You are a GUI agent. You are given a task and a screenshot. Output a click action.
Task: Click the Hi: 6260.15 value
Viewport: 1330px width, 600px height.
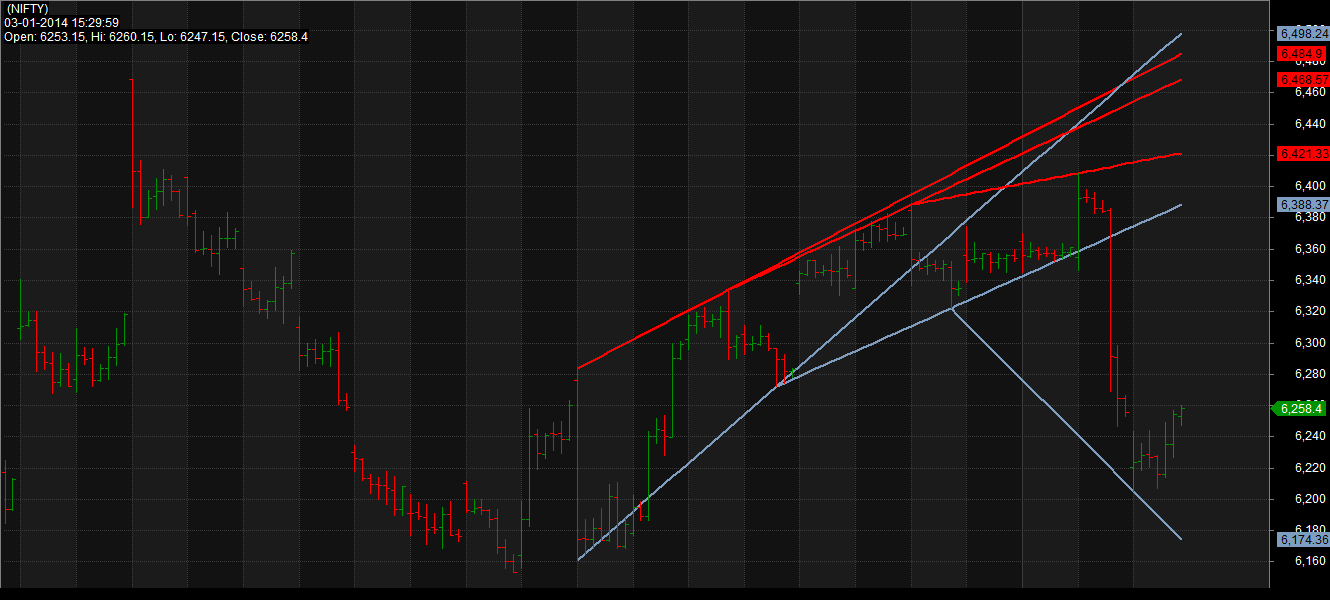[x=122, y=37]
